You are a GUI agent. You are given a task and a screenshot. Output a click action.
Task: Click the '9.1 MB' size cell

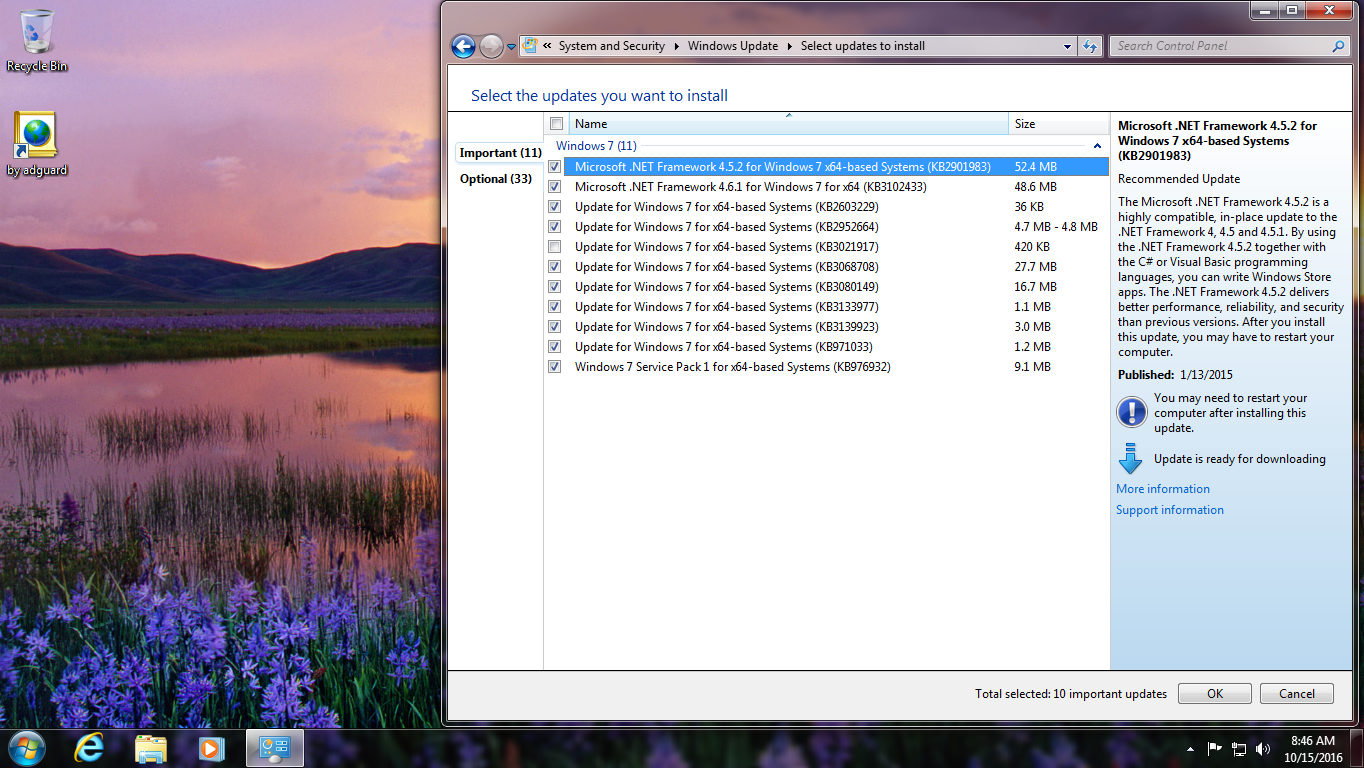(1032, 367)
